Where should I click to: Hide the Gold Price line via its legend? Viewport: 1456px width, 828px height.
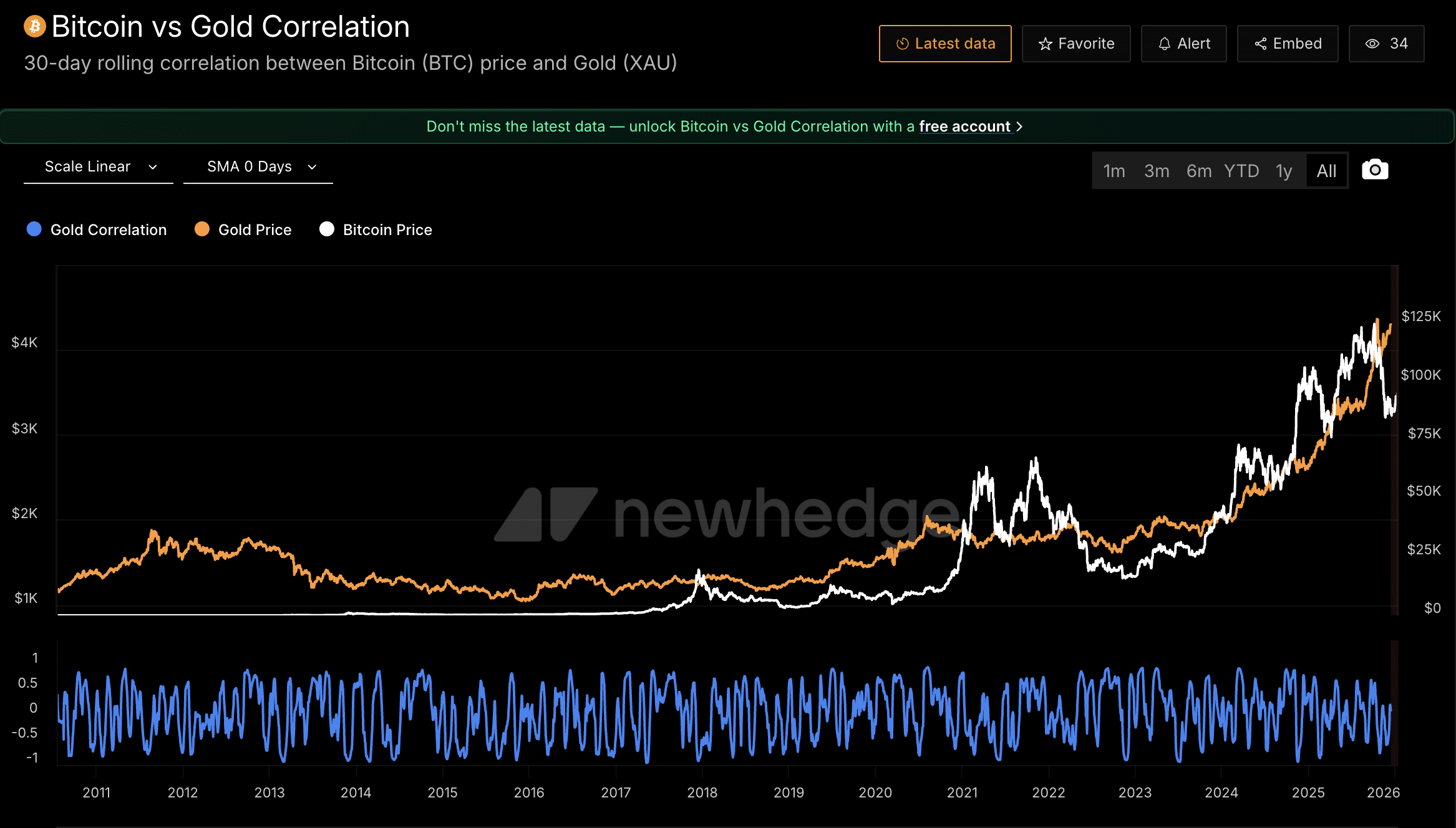click(x=243, y=229)
